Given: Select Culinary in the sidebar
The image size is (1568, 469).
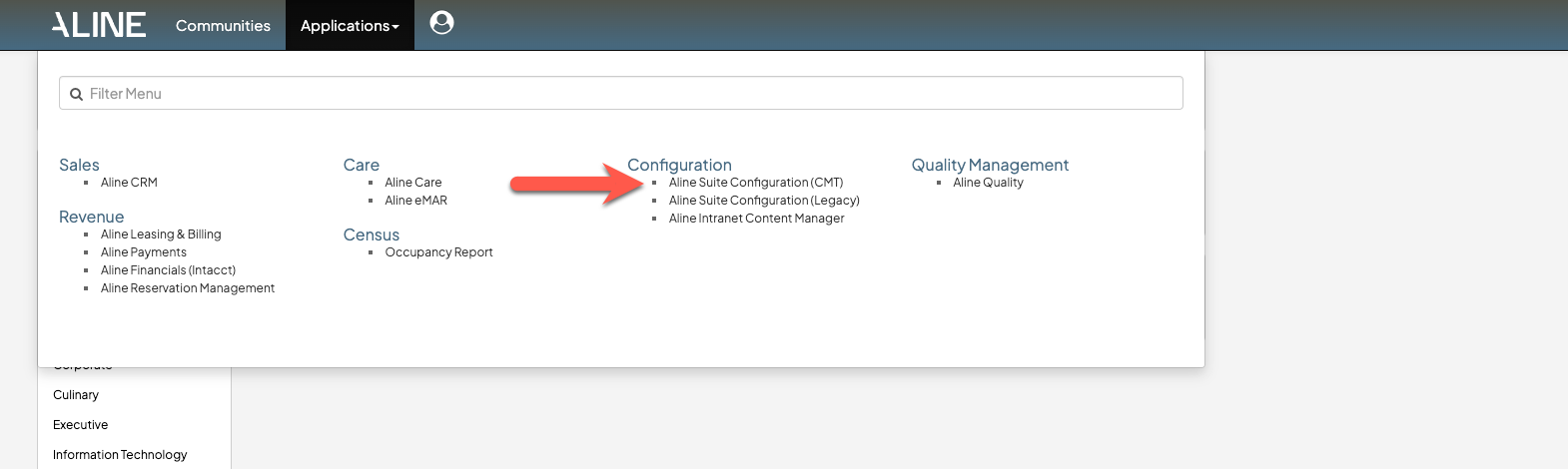Looking at the screenshot, I should pyautogui.click(x=76, y=395).
